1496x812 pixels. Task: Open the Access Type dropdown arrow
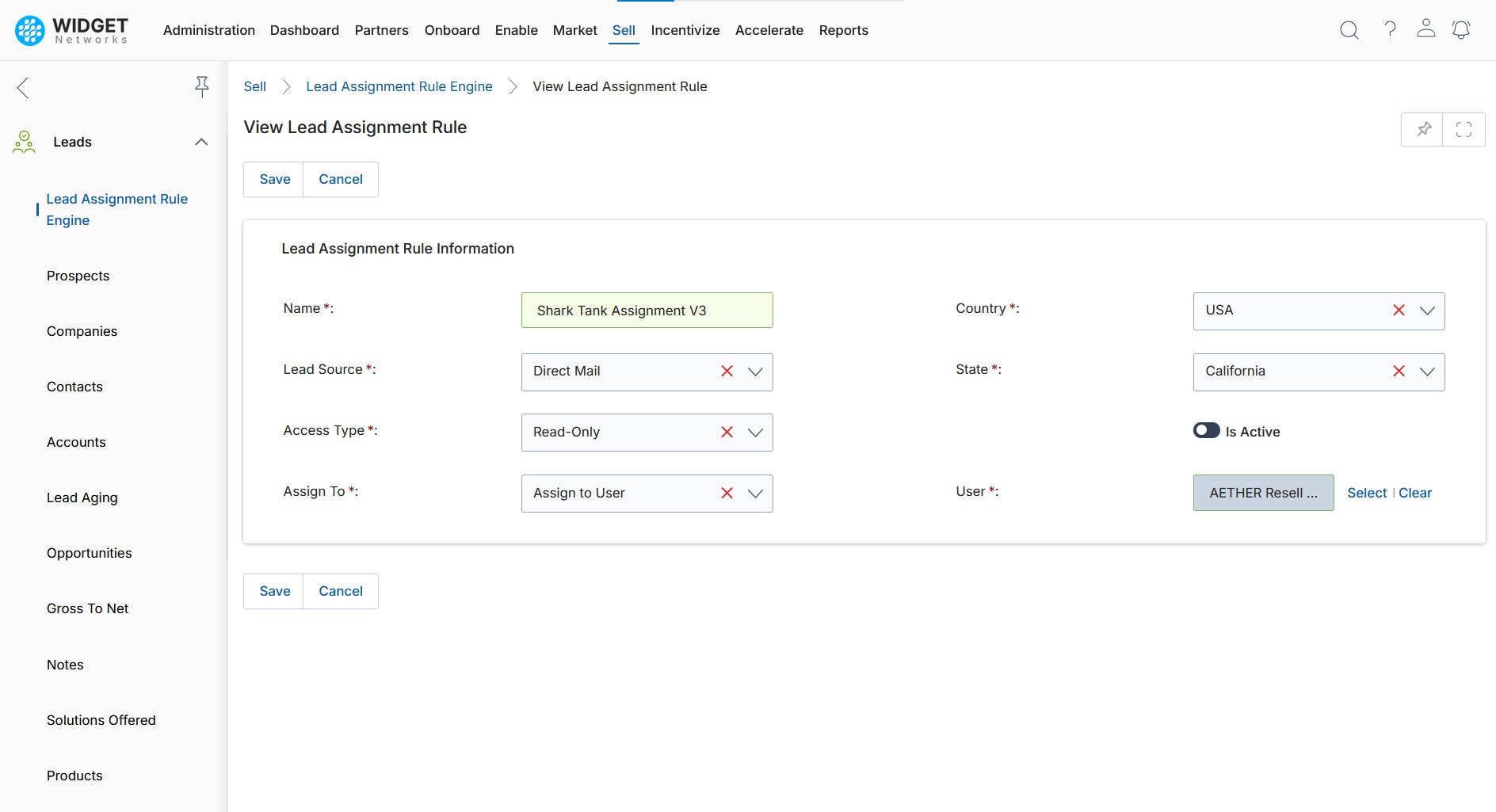(755, 433)
